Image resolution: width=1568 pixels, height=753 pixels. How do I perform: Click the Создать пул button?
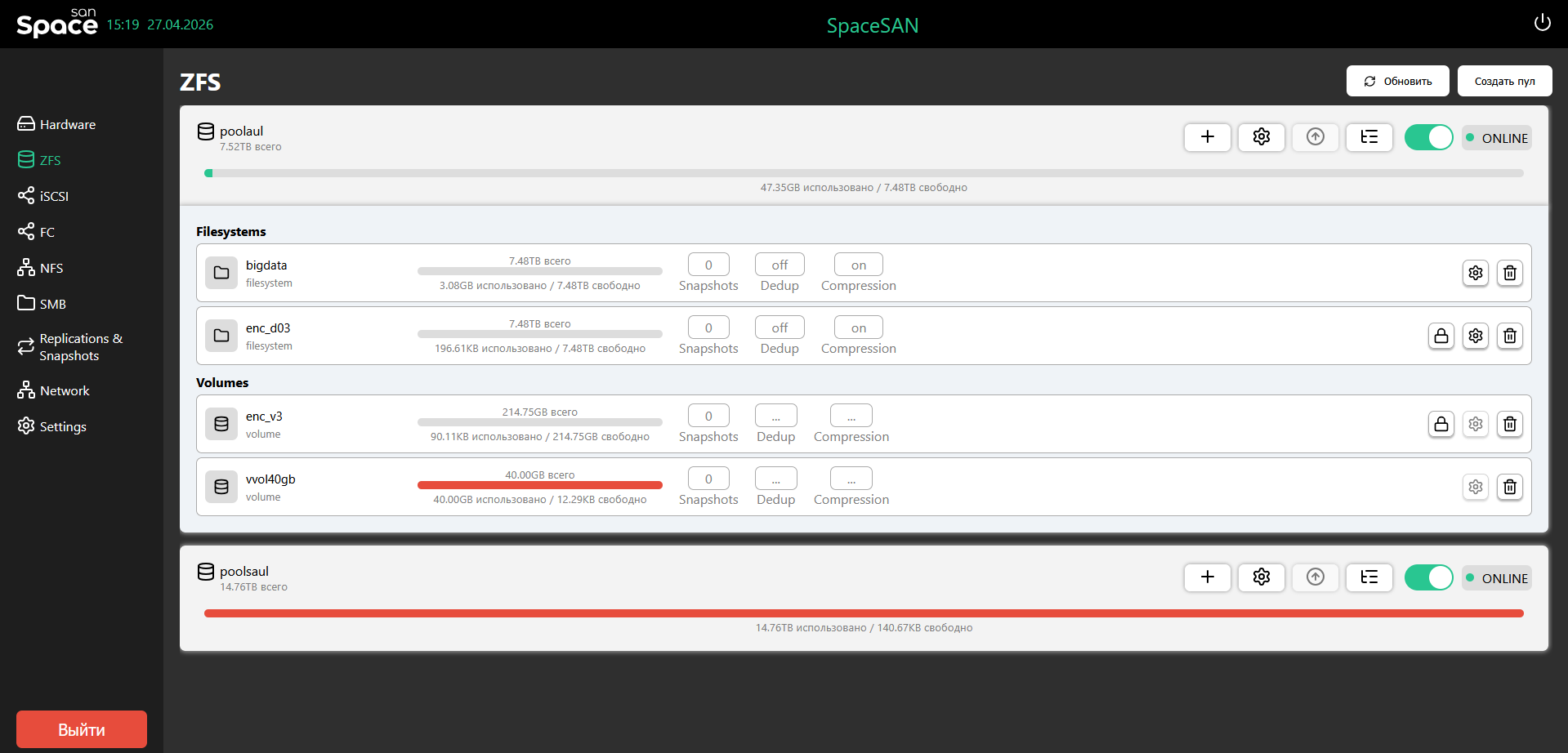pyautogui.click(x=1504, y=81)
